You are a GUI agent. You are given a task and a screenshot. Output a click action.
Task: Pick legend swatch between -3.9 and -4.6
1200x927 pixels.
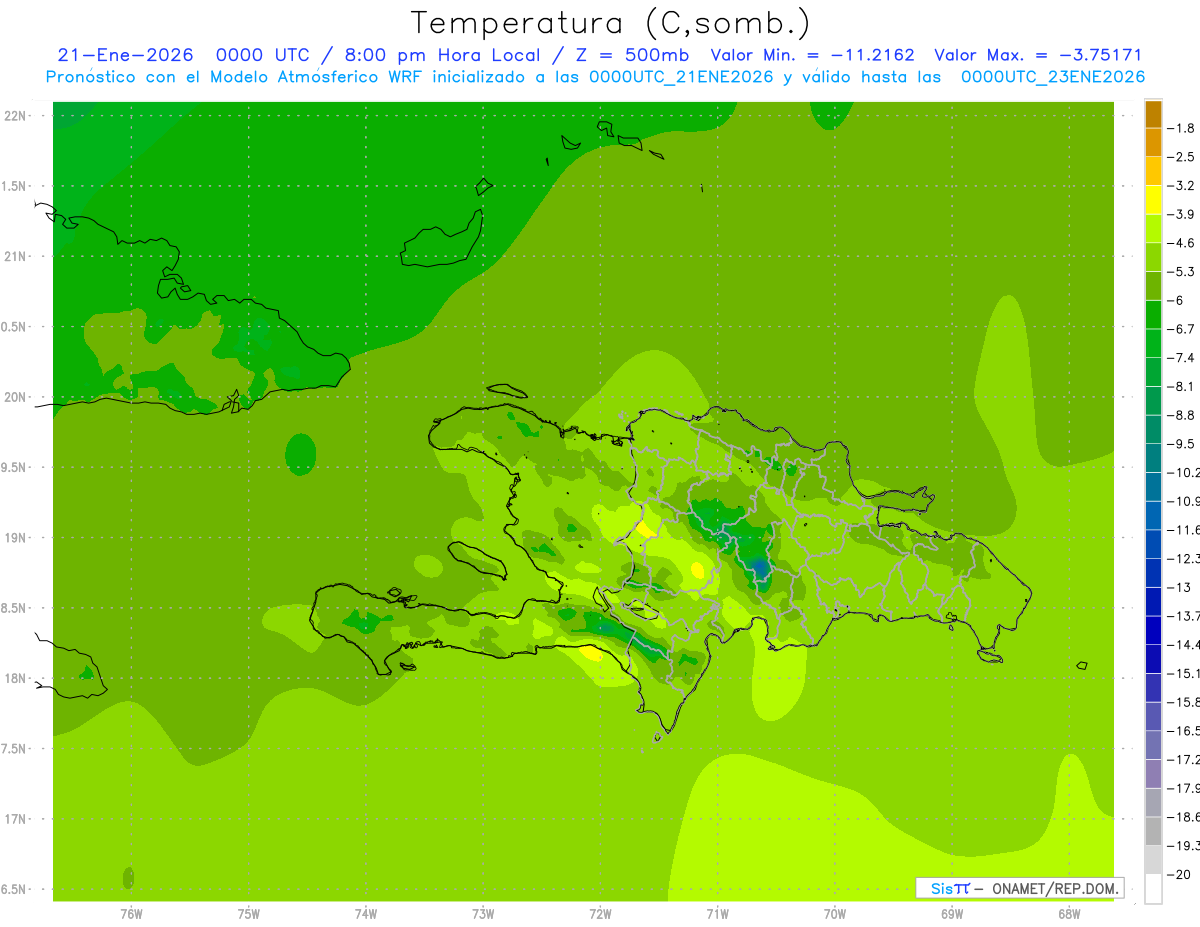tap(1153, 229)
